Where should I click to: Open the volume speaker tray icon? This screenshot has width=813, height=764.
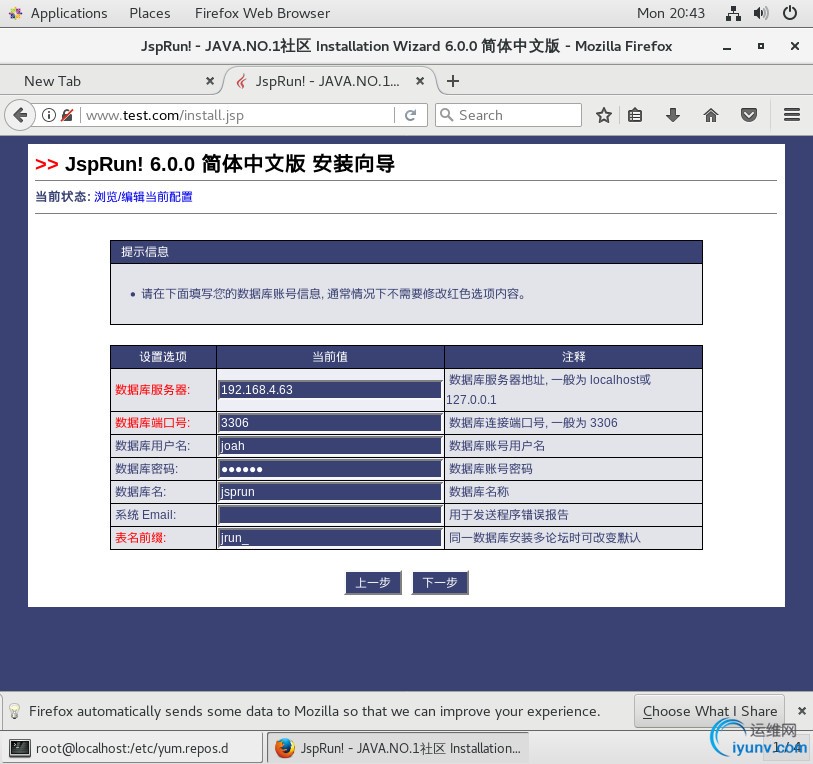pyautogui.click(x=761, y=13)
